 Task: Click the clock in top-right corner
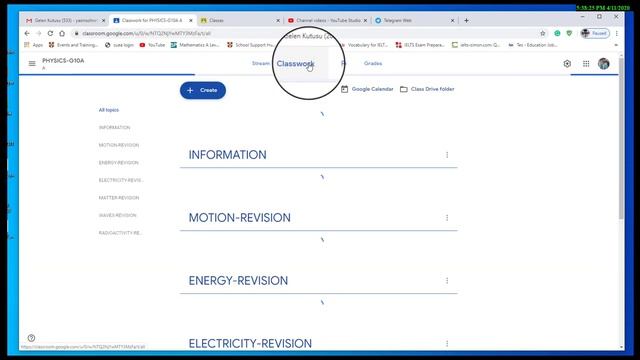coord(603,8)
